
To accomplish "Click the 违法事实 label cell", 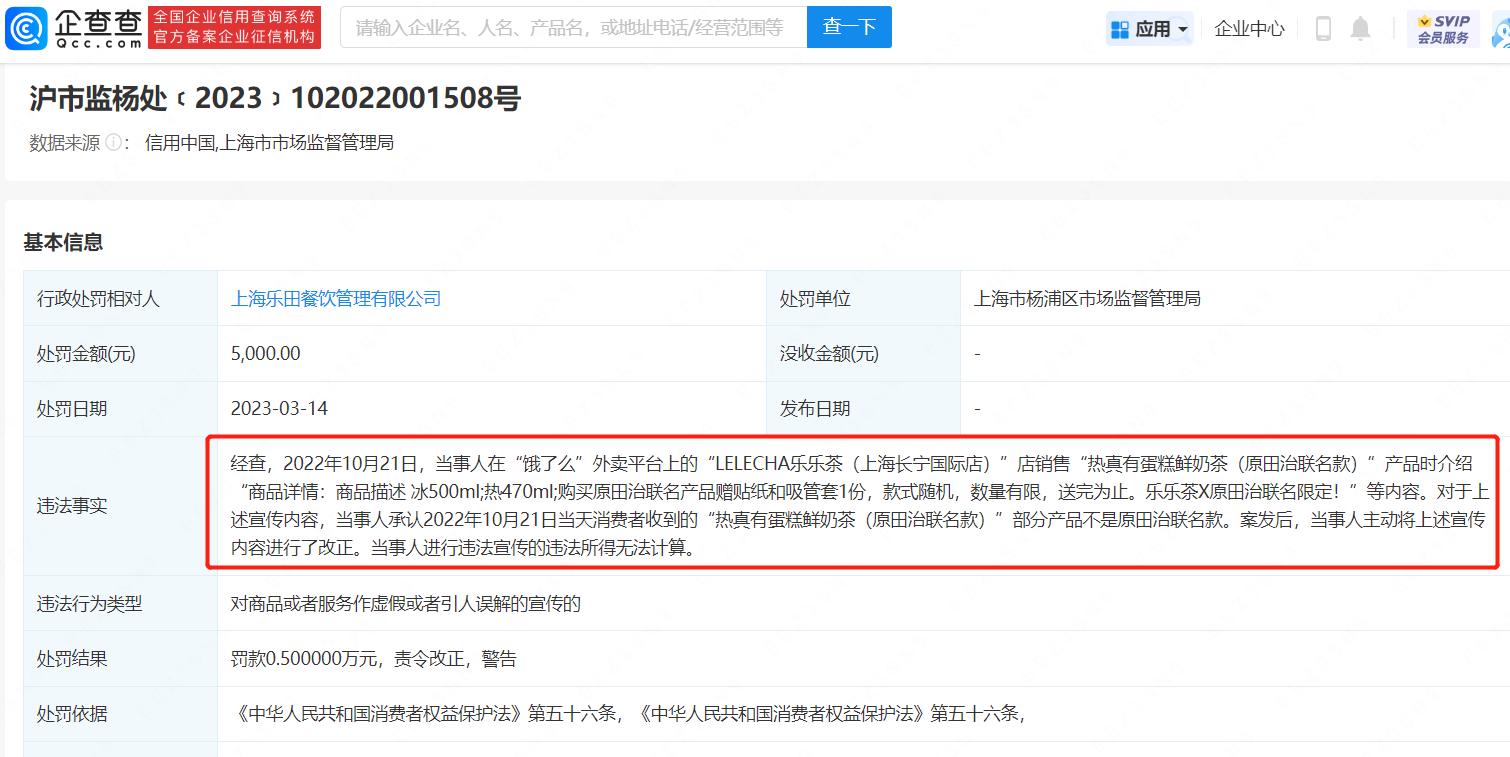I will click(121, 506).
